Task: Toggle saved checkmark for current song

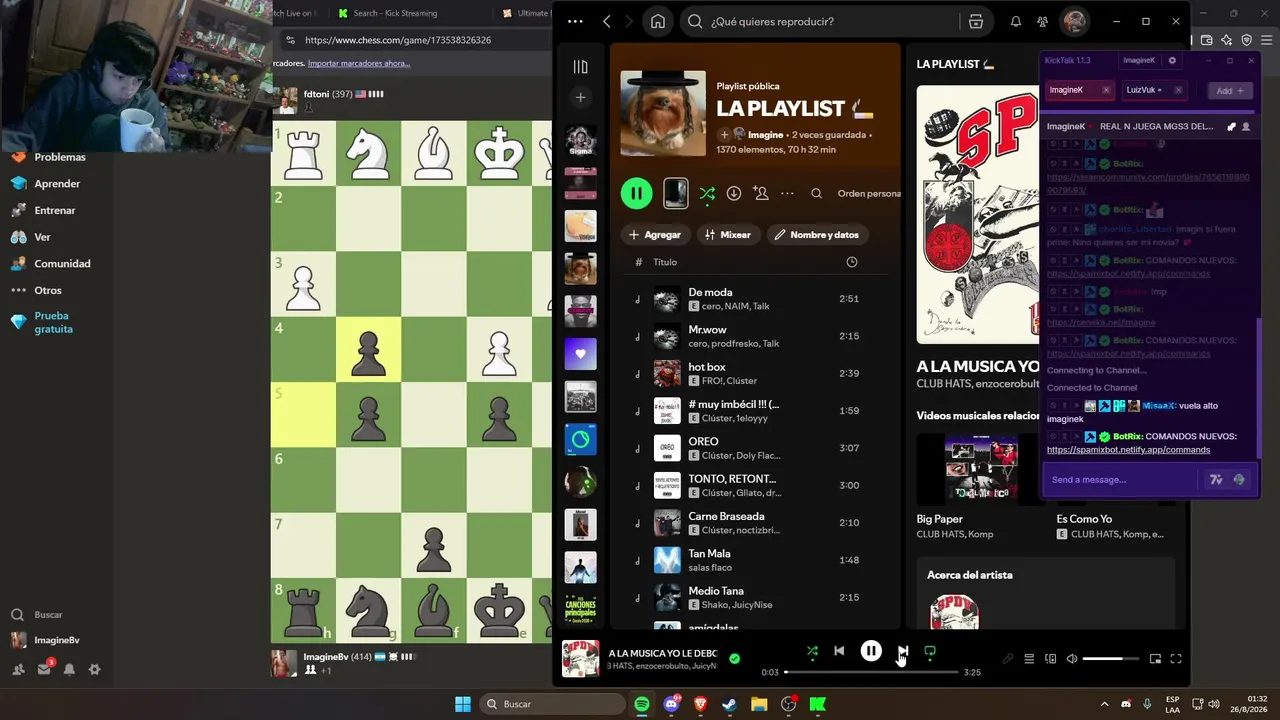Action: (x=735, y=658)
